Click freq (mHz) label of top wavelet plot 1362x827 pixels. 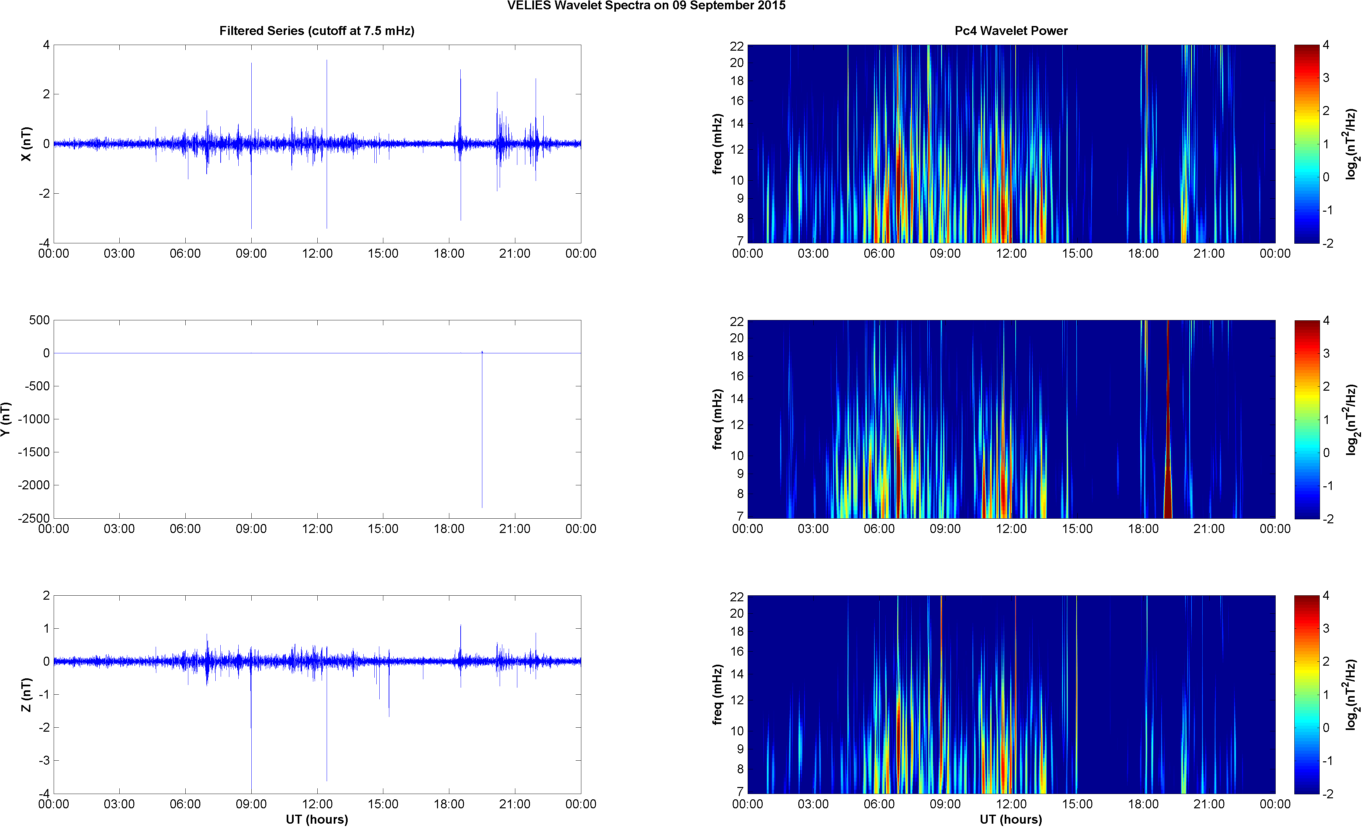tap(718, 144)
